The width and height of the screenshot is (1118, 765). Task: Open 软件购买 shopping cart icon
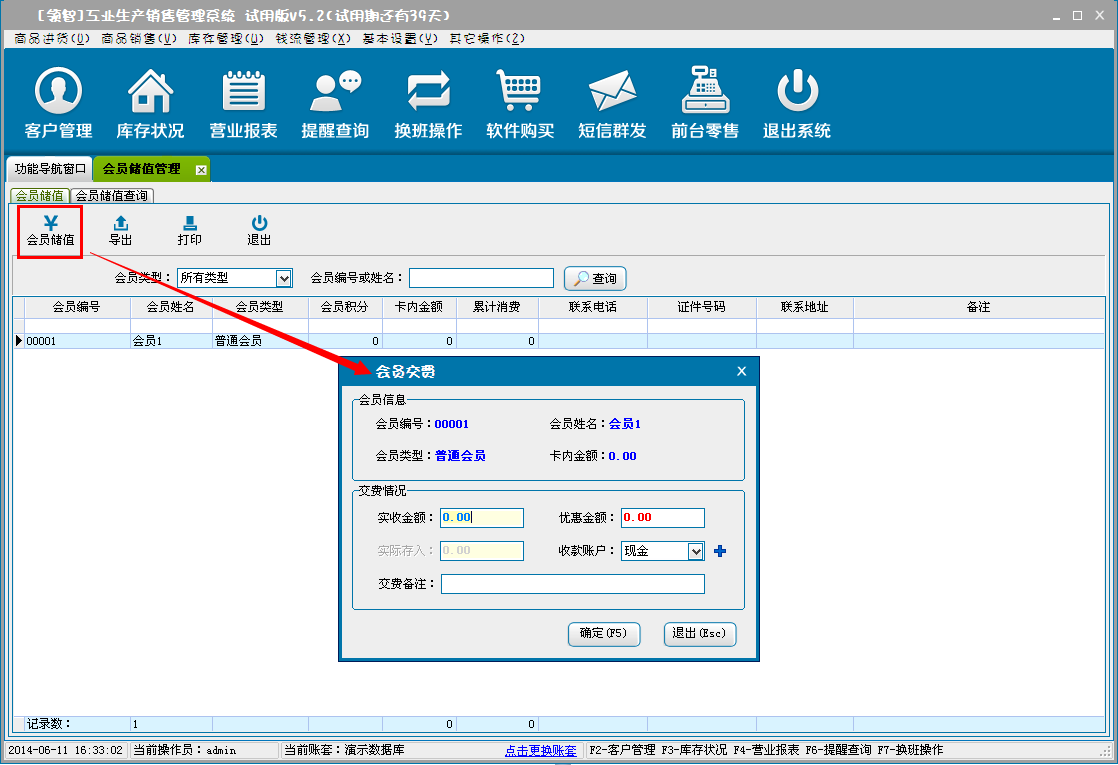pyautogui.click(x=520, y=92)
